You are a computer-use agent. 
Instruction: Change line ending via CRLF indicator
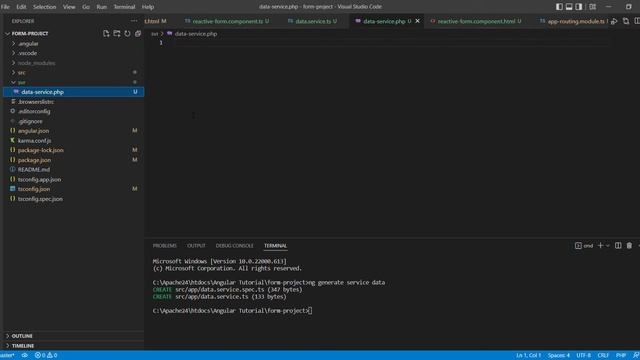click(603, 355)
